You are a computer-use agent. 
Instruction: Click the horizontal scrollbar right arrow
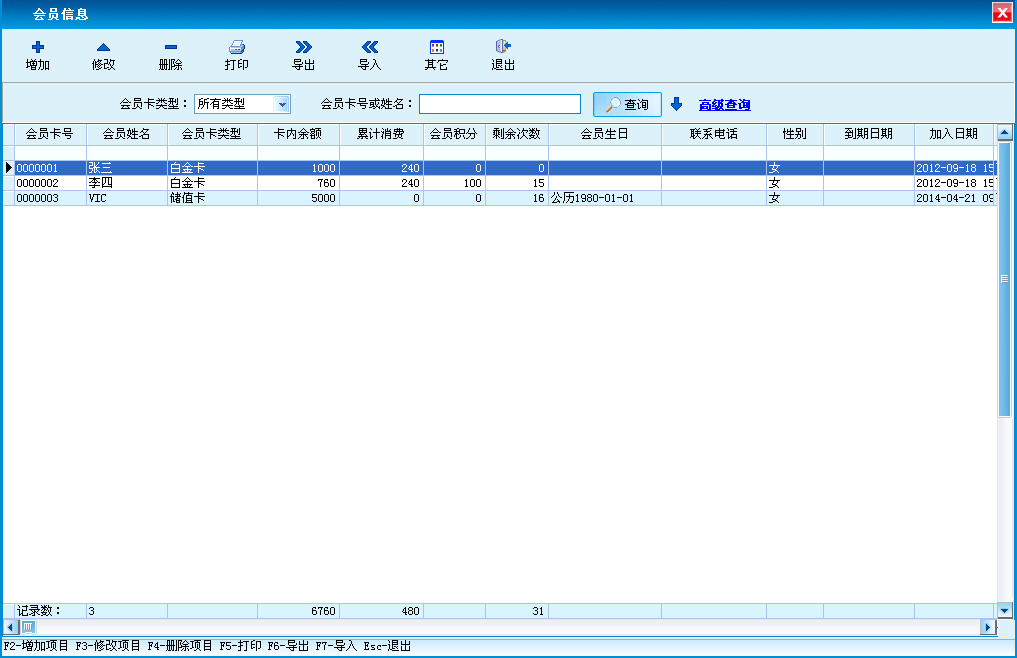pyautogui.click(x=988, y=627)
